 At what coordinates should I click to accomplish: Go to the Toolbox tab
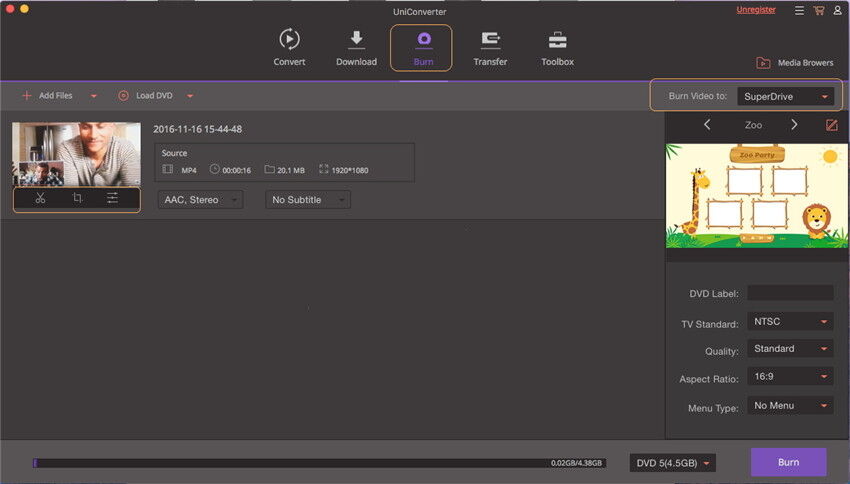pyautogui.click(x=557, y=48)
